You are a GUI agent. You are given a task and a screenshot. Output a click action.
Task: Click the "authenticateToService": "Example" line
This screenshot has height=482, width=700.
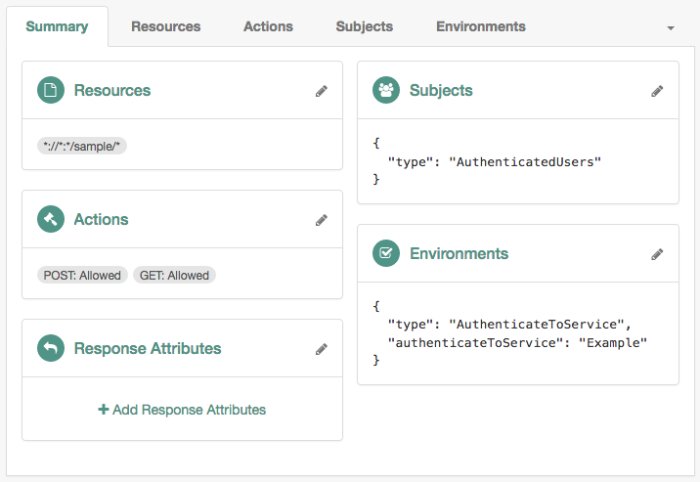coord(517,342)
